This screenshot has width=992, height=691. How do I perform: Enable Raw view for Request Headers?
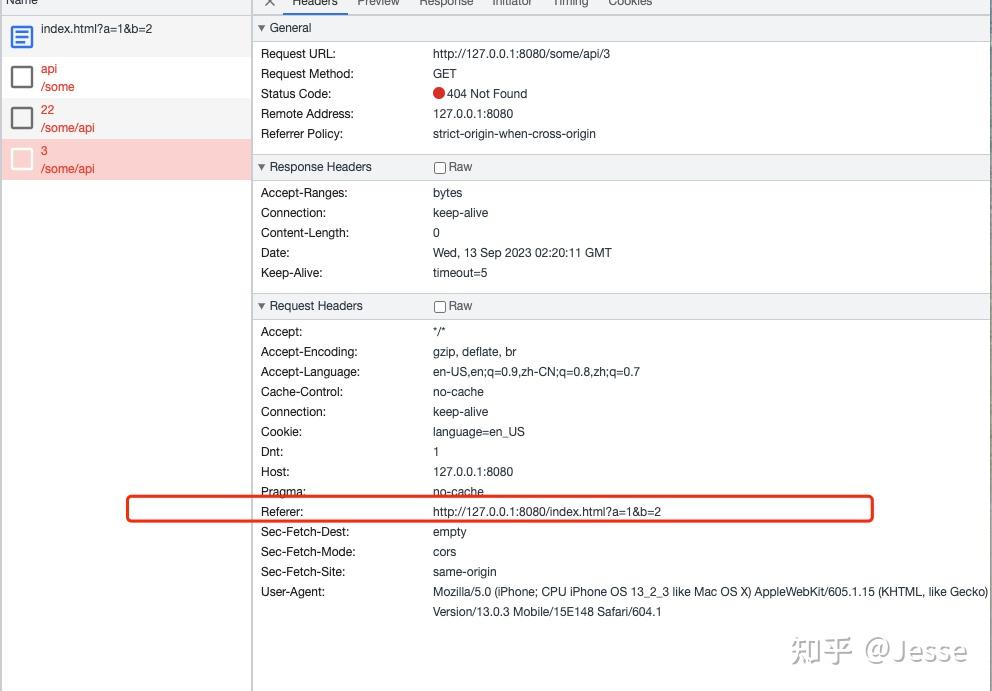point(439,305)
